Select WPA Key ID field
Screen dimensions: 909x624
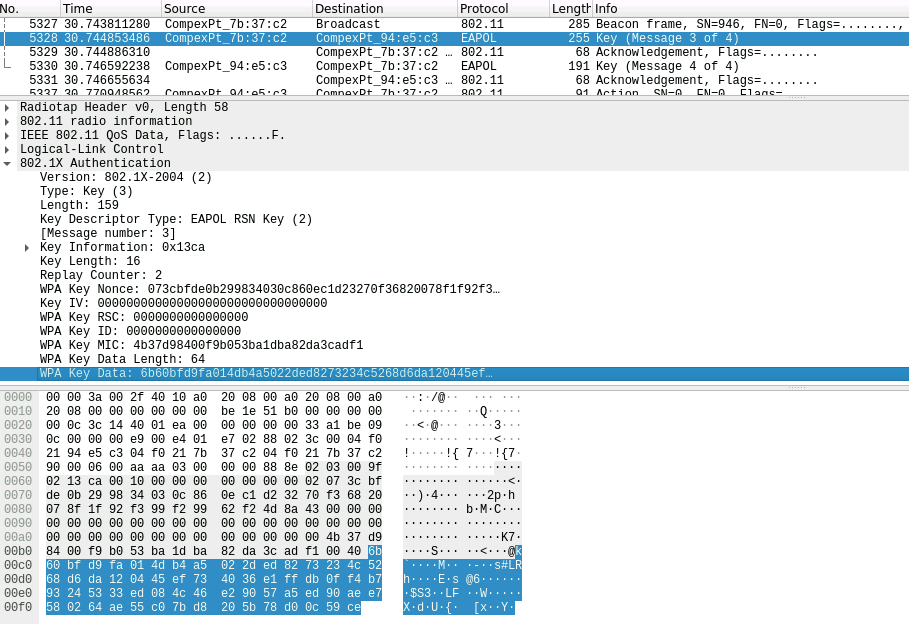[x=140, y=331]
